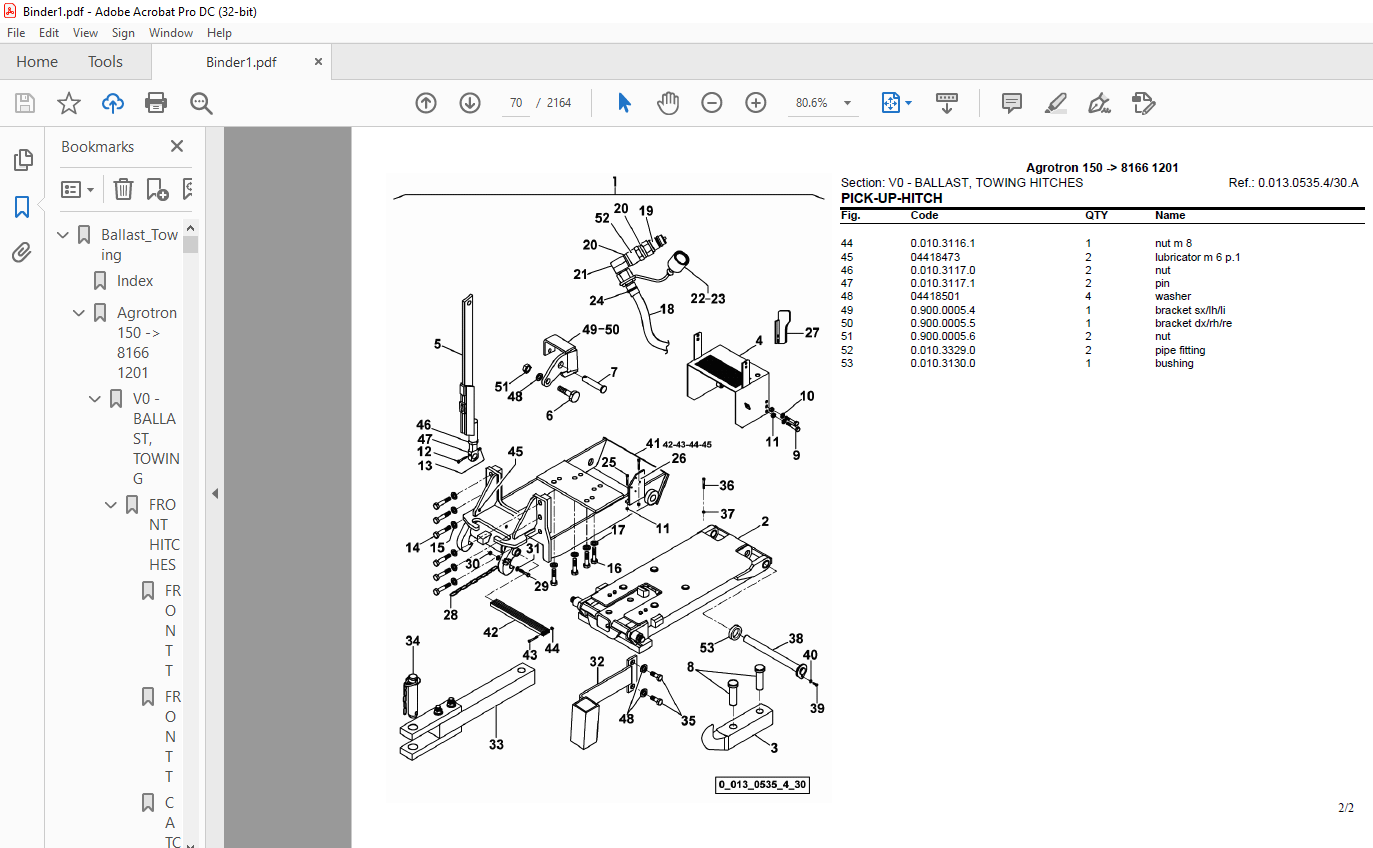
Task: Select the FRONT HITCHES bookmark label
Action: pos(164,535)
